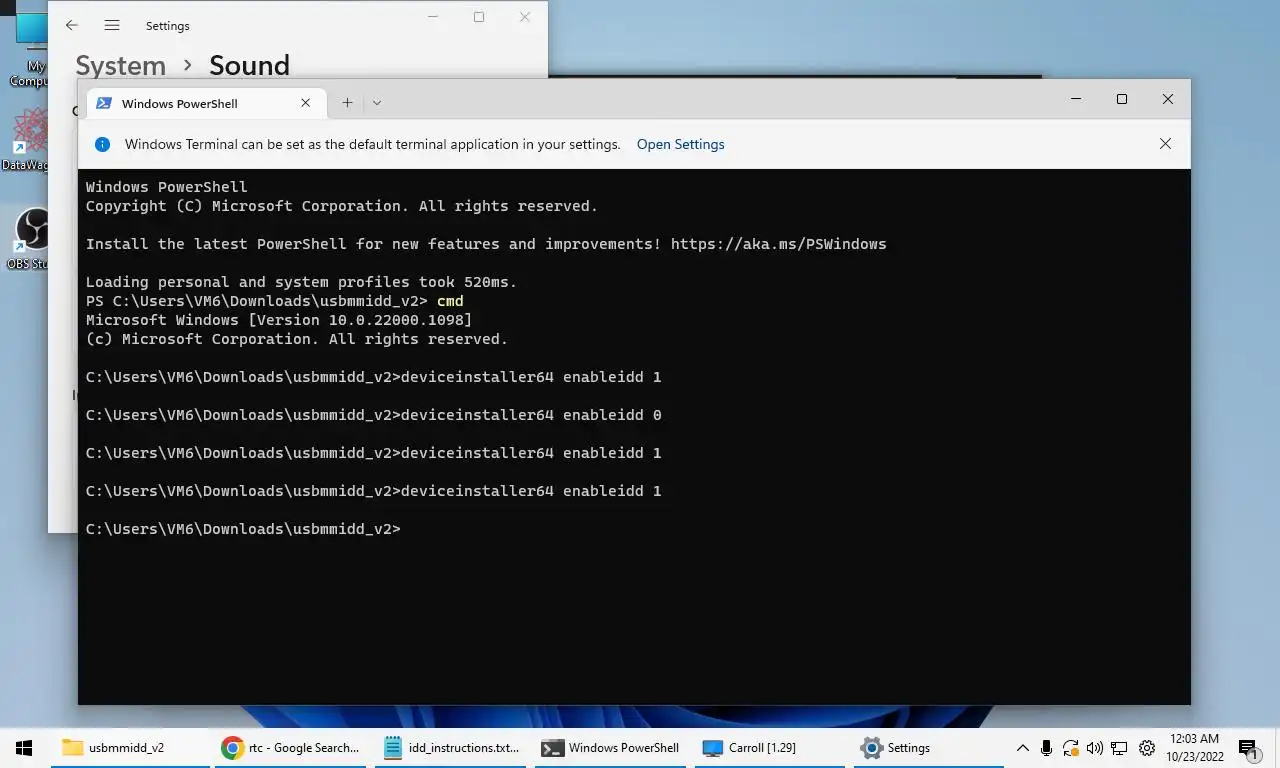Click 'Loading personal and system profiles' line

point(301,282)
